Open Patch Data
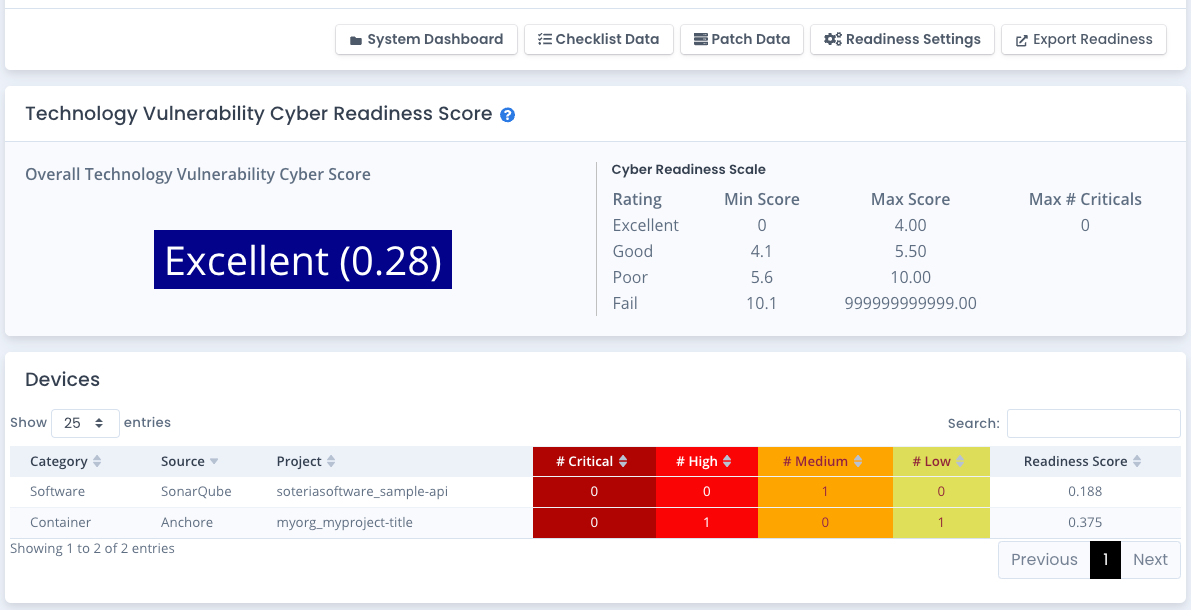The height and width of the screenshot is (610, 1191). (741, 40)
